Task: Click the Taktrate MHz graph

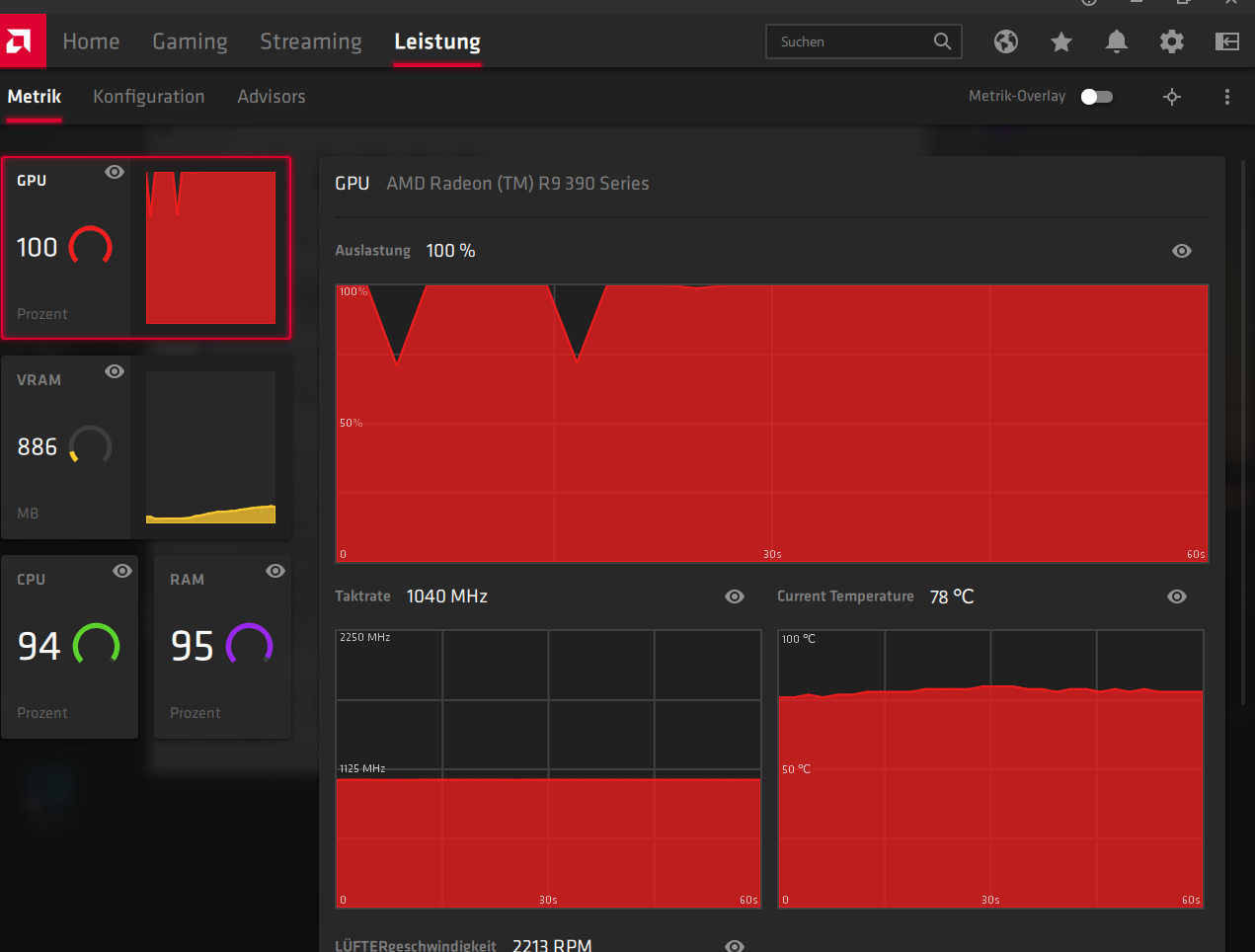Action: click(x=549, y=769)
